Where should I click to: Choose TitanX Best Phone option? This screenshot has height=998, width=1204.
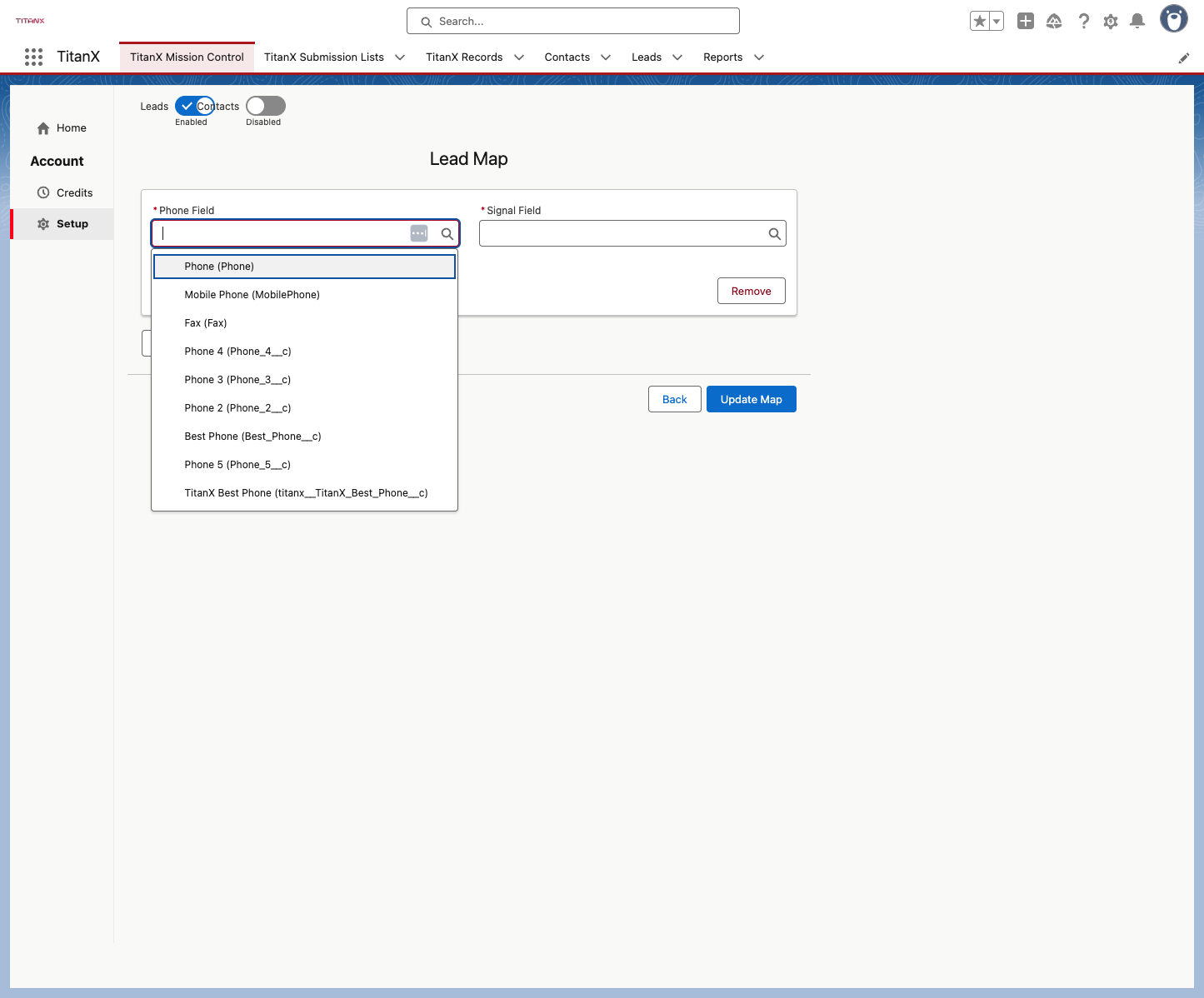coord(304,493)
